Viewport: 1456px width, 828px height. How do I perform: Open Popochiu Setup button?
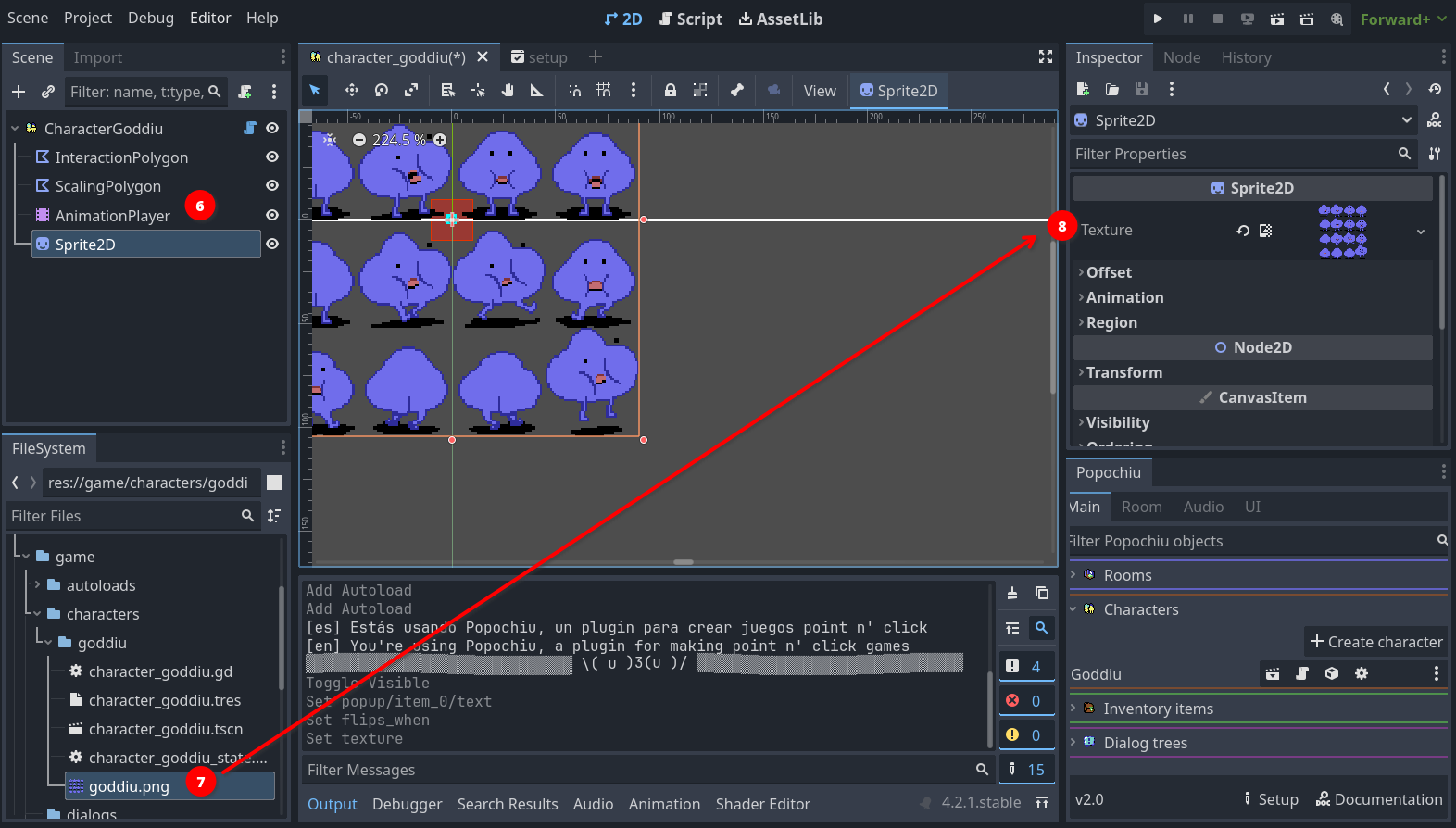point(1270,799)
